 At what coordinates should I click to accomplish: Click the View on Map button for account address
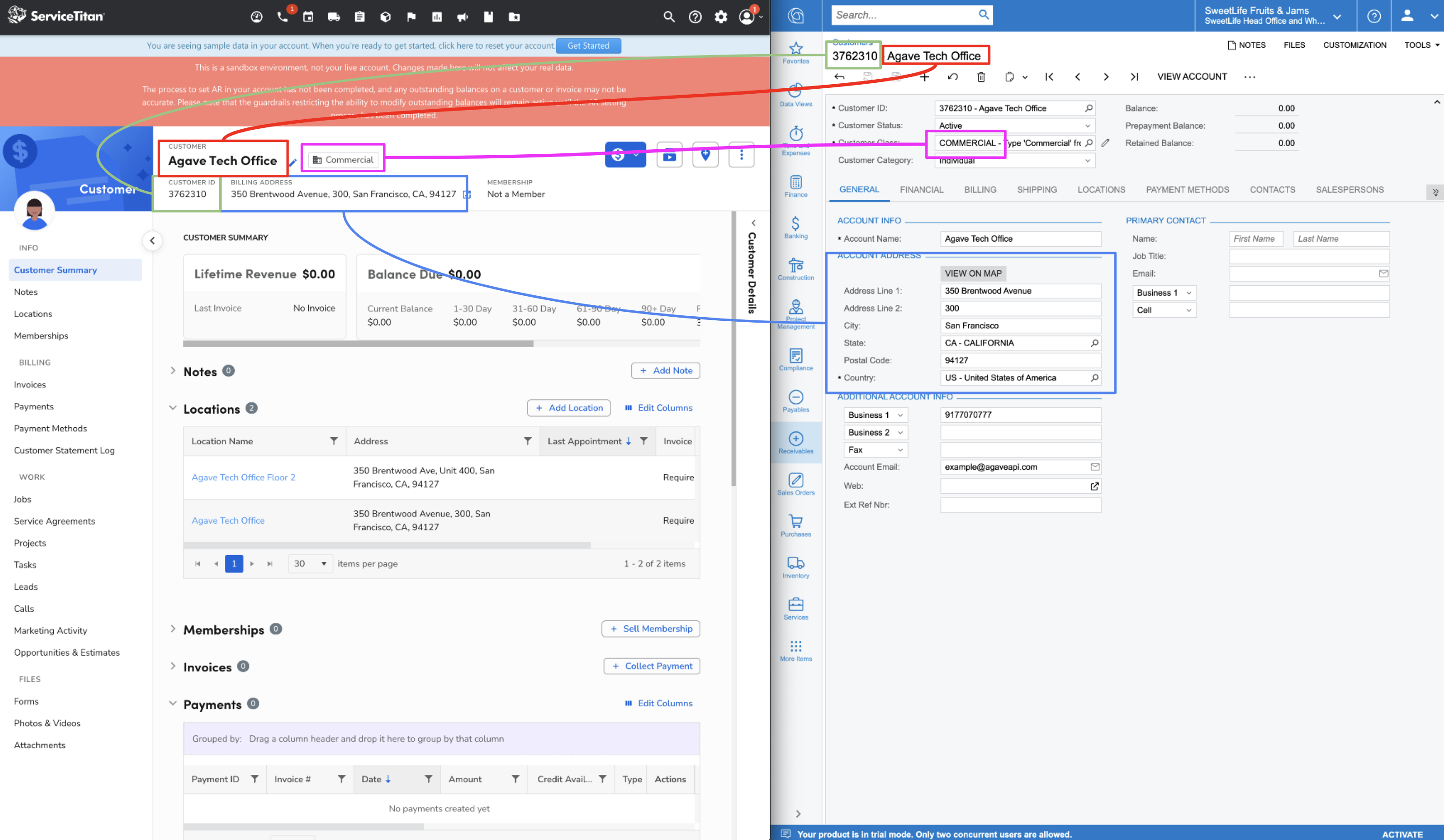pos(972,272)
